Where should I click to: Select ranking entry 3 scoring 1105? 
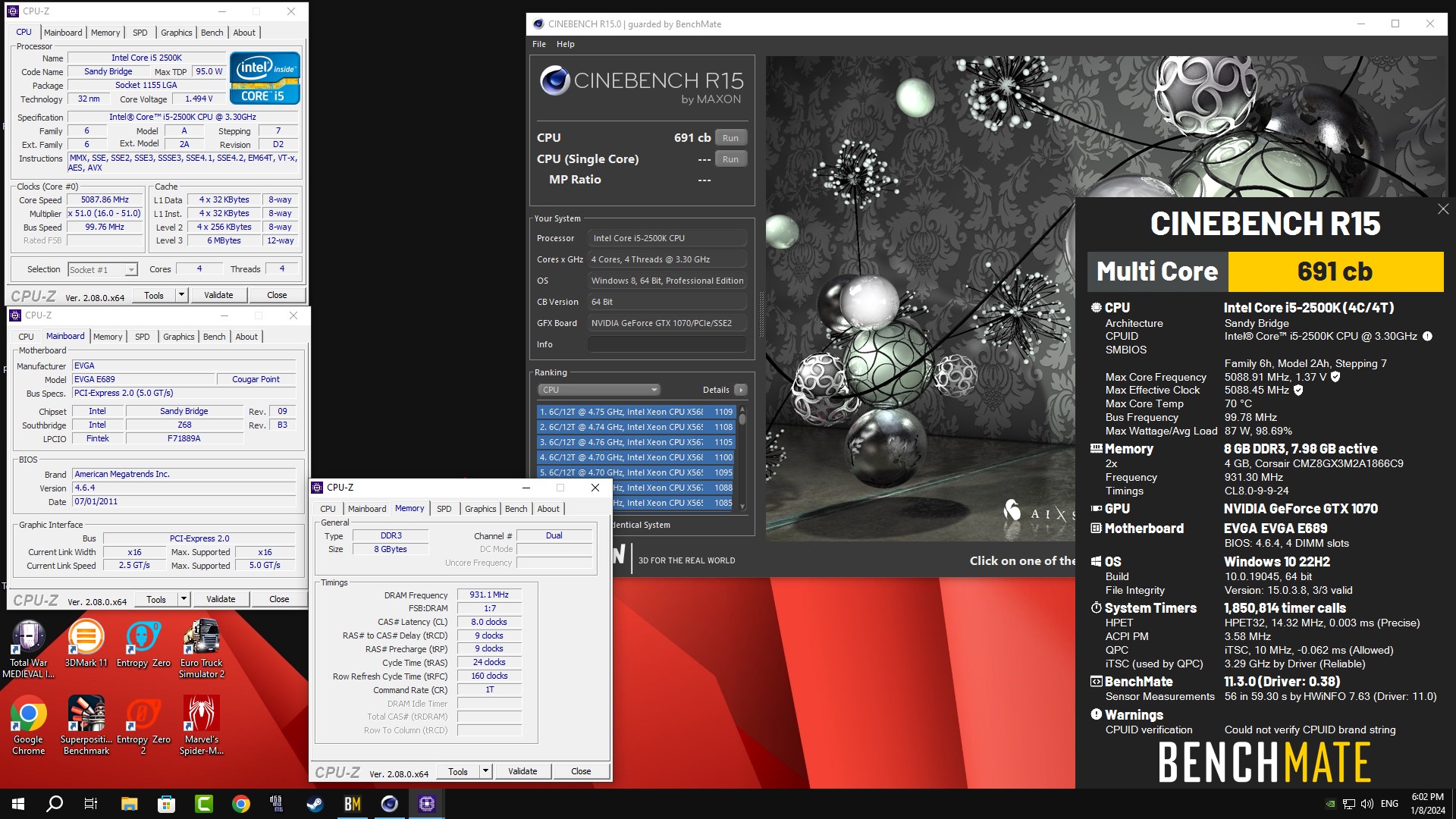635,442
